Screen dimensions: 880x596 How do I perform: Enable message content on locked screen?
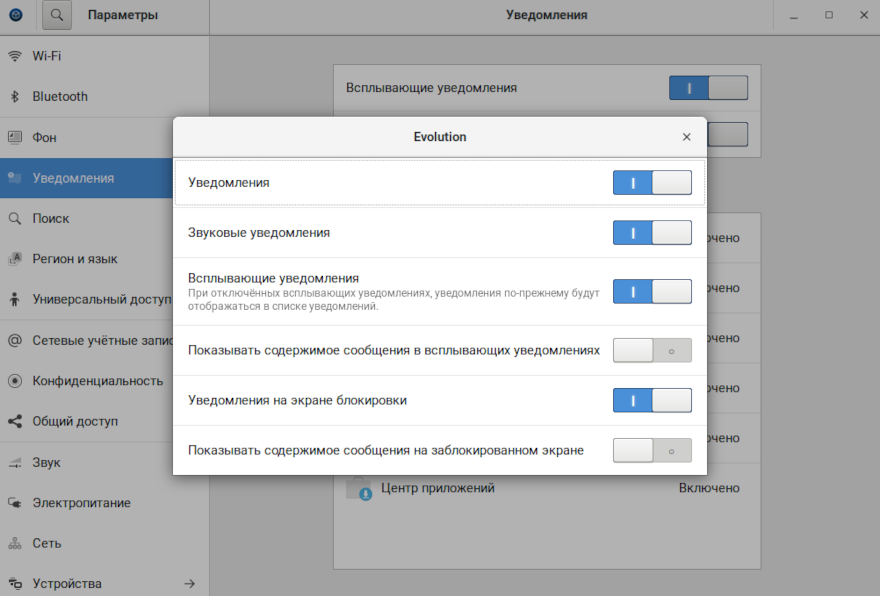point(652,451)
